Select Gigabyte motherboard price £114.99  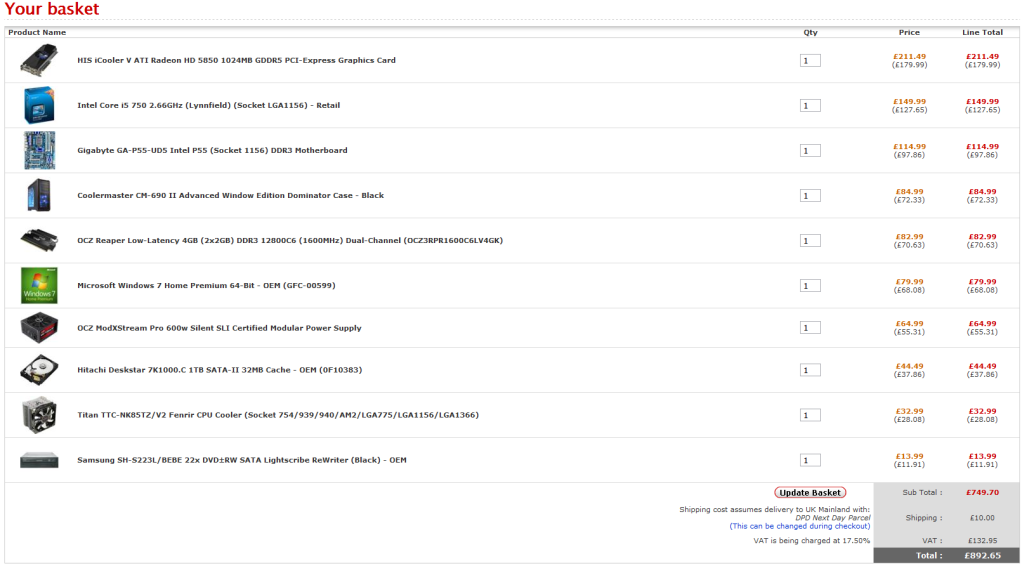point(909,147)
